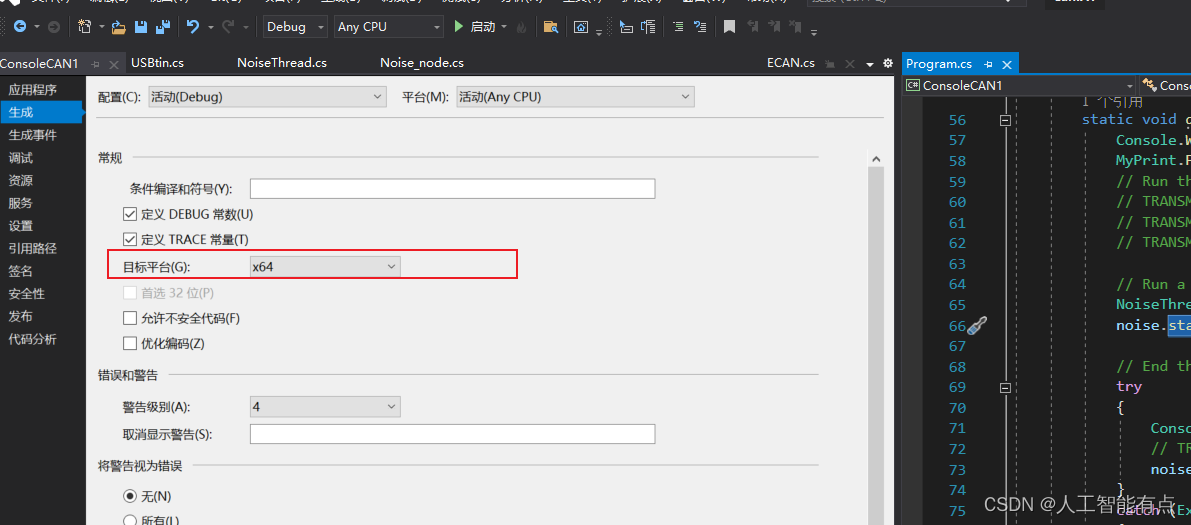Image resolution: width=1191 pixels, height=525 pixels.
Task: Click the Save All icon
Action: pos(162,27)
